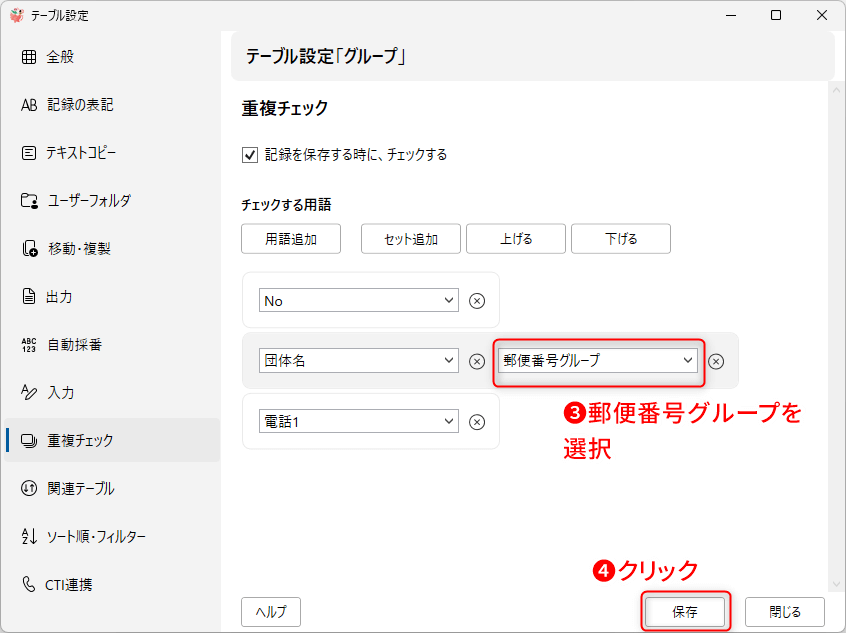Remove the 団体名 term with its X icon
This screenshot has height=633, width=846.
tap(477, 361)
